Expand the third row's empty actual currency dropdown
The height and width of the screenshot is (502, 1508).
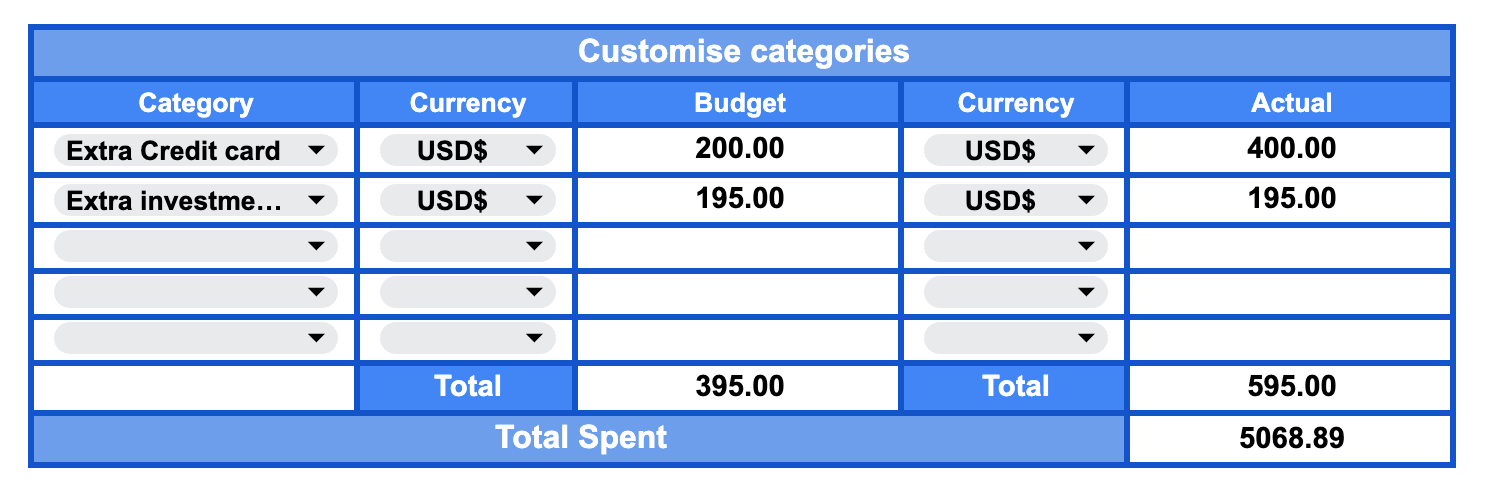click(x=1015, y=245)
